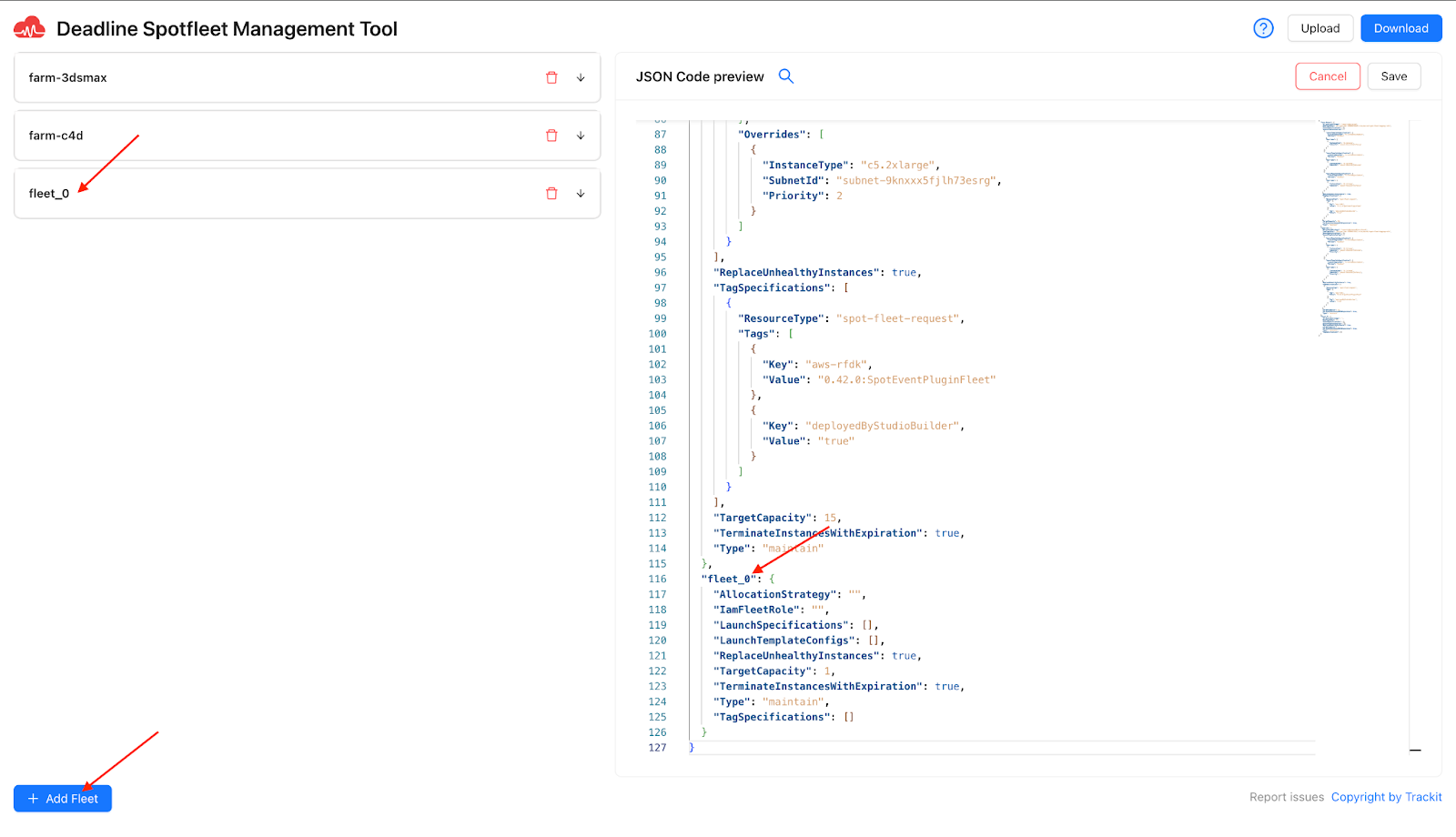Delete fleet_0 using its trash icon

[x=551, y=194]
